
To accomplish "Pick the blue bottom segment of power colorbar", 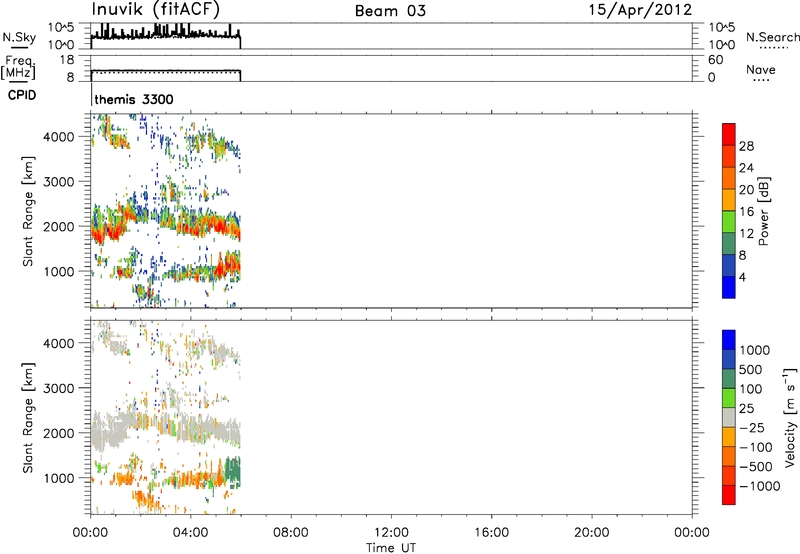I will [729, 287].
